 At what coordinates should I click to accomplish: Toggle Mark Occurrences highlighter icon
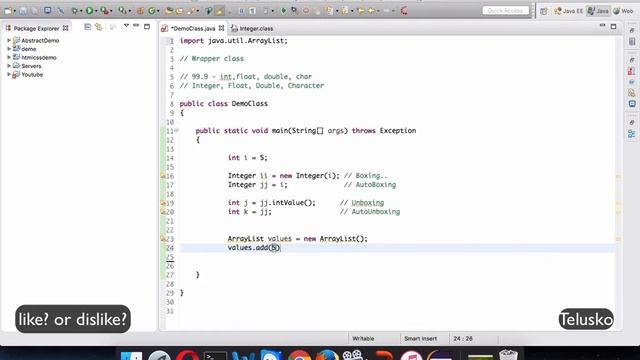click(220, 11)
